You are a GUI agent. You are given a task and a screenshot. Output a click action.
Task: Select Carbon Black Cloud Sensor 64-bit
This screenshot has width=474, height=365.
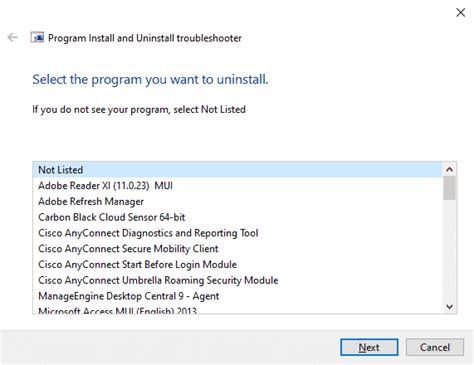click(x=237, y=217)
